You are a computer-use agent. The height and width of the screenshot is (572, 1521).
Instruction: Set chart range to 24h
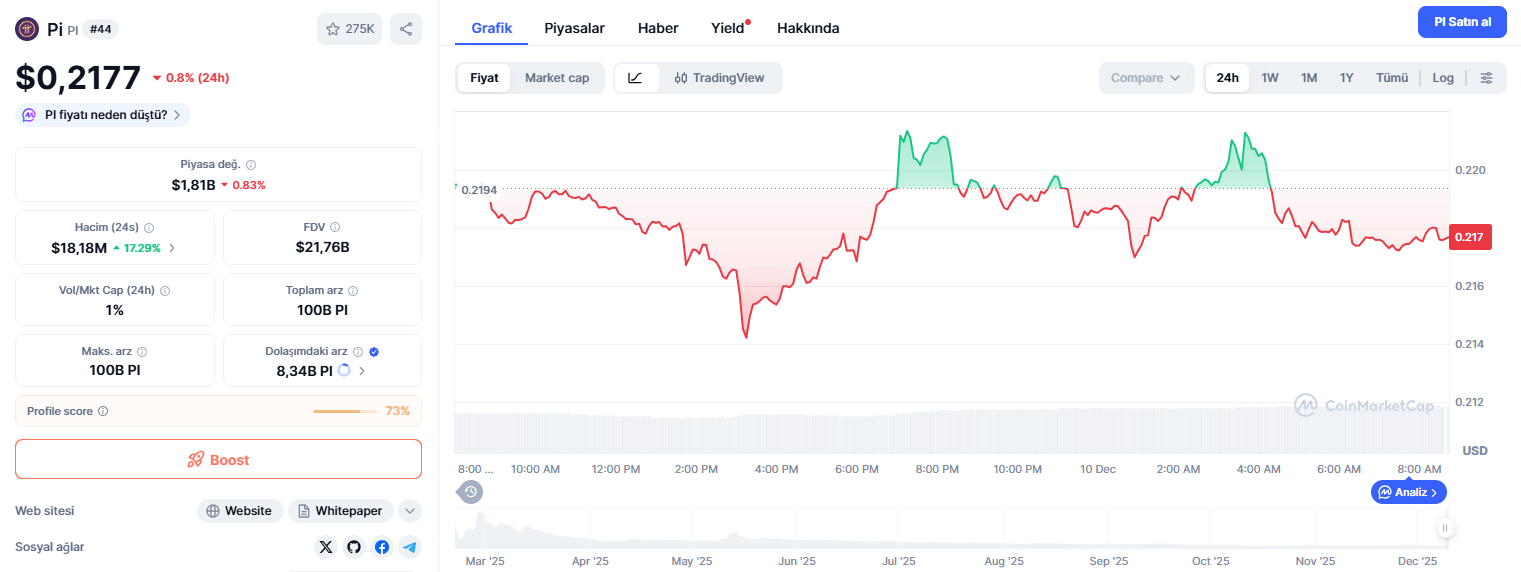coord(1227,78)
